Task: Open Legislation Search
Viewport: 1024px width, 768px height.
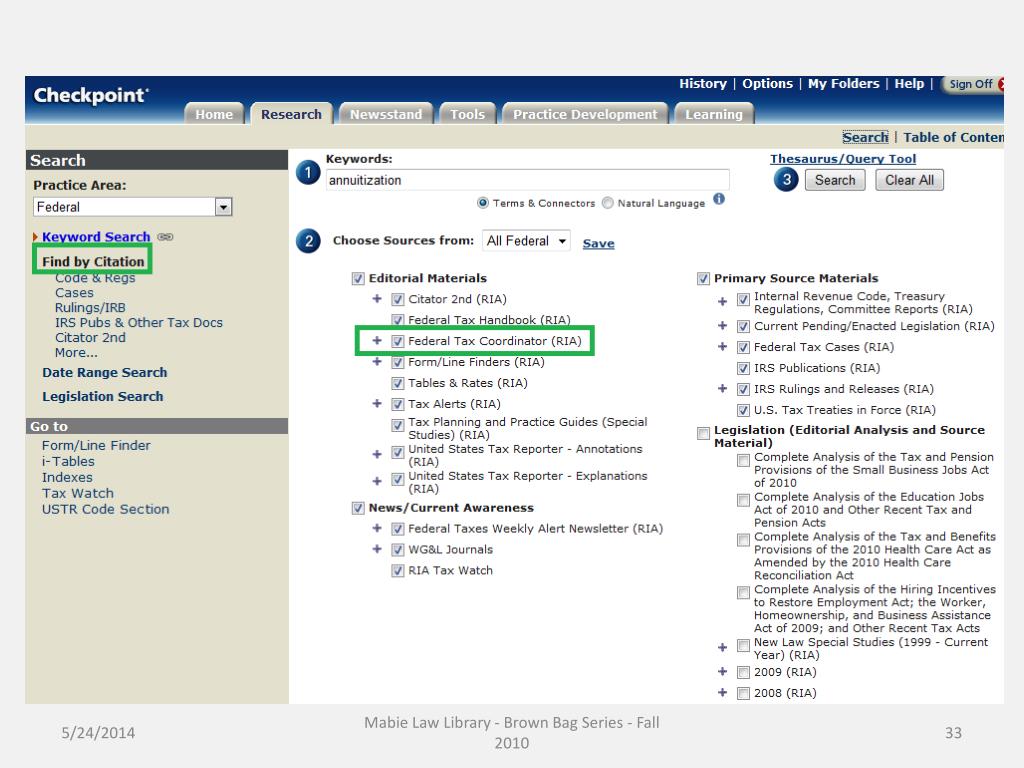Action: (x=103, y=396)
